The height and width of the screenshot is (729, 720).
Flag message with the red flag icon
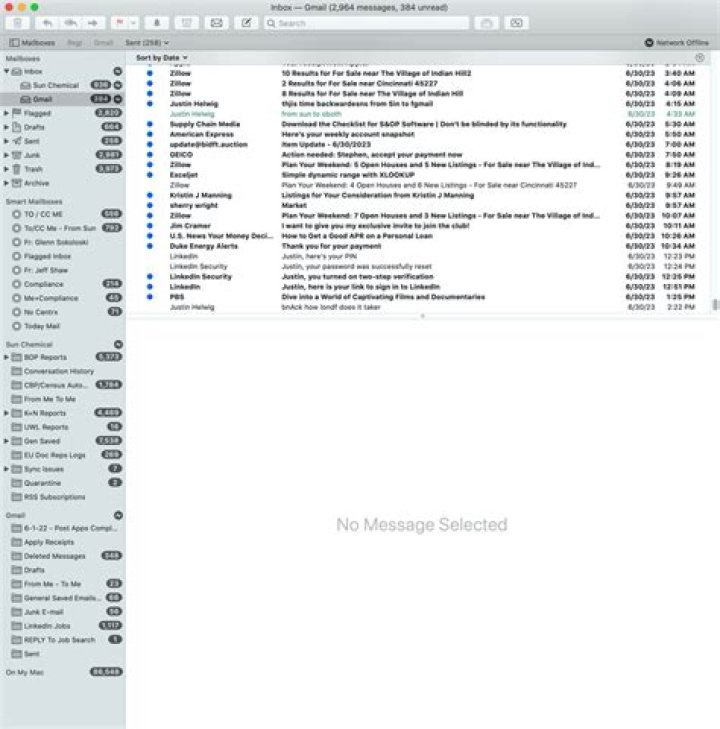pos(119,23)
